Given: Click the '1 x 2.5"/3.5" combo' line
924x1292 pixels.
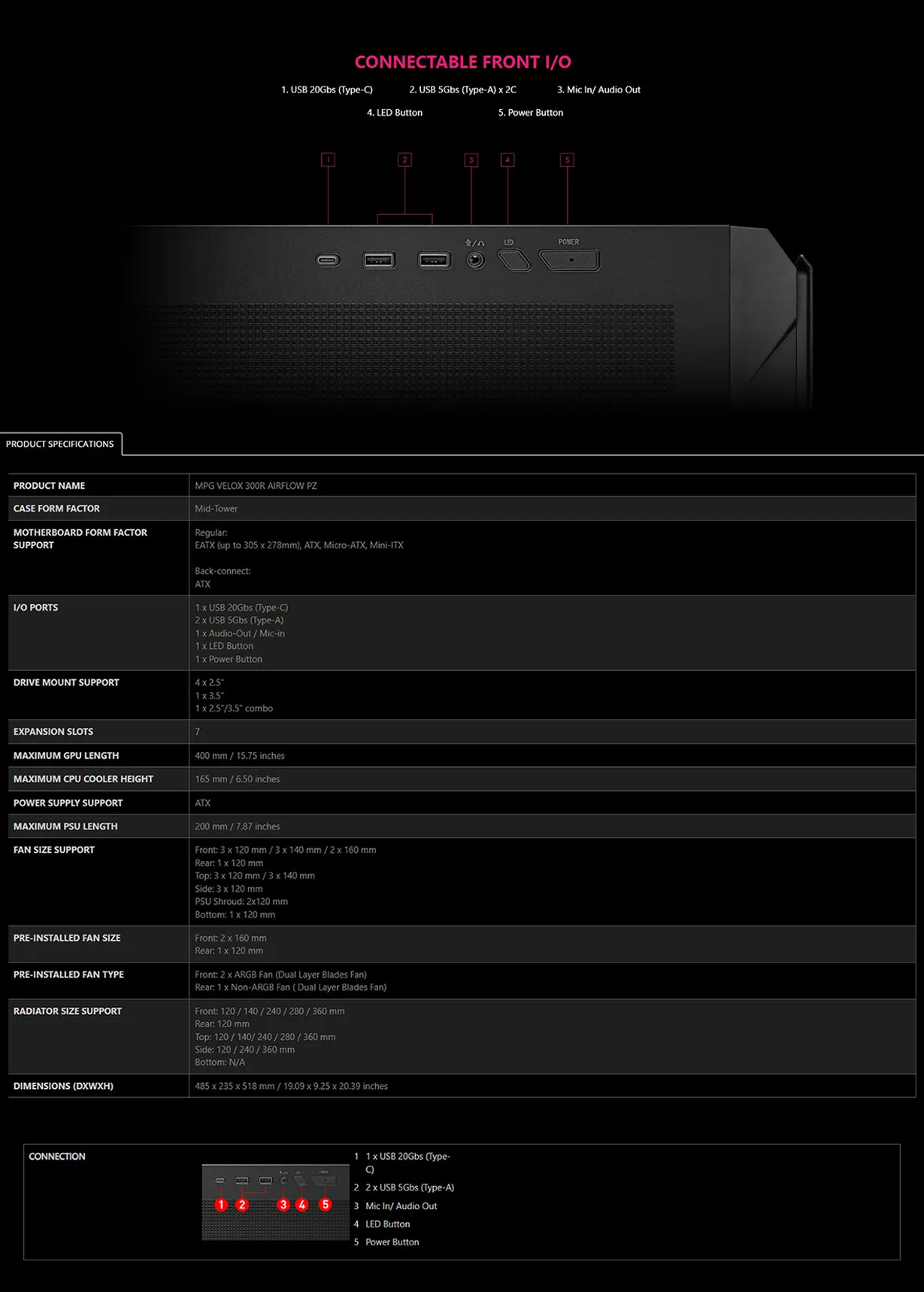Looking at the screenshot, I should 234,708.
